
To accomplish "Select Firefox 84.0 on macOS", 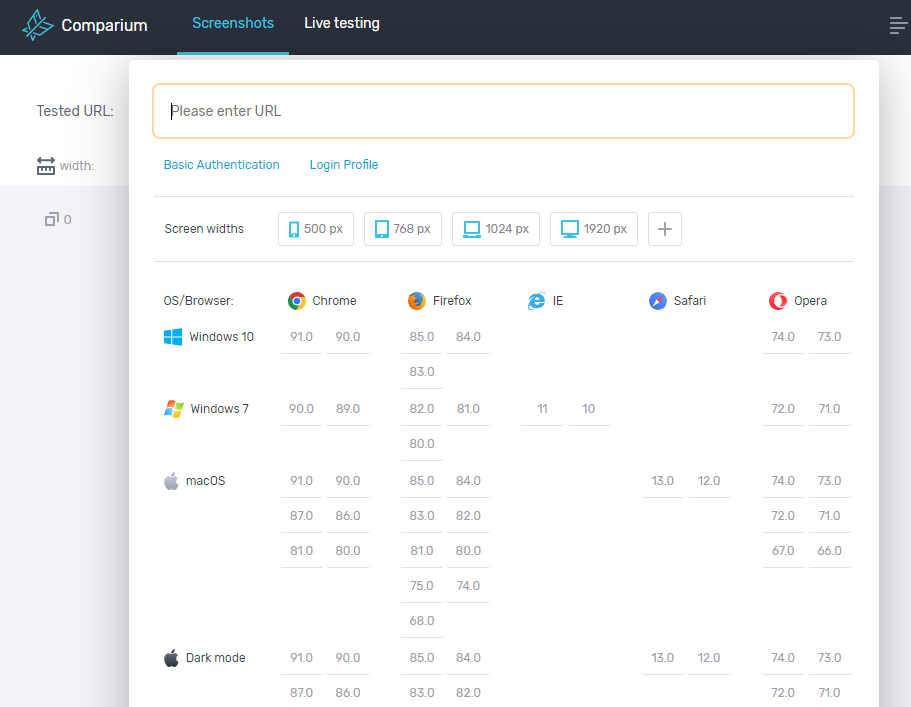I will [x=468, y=481].
